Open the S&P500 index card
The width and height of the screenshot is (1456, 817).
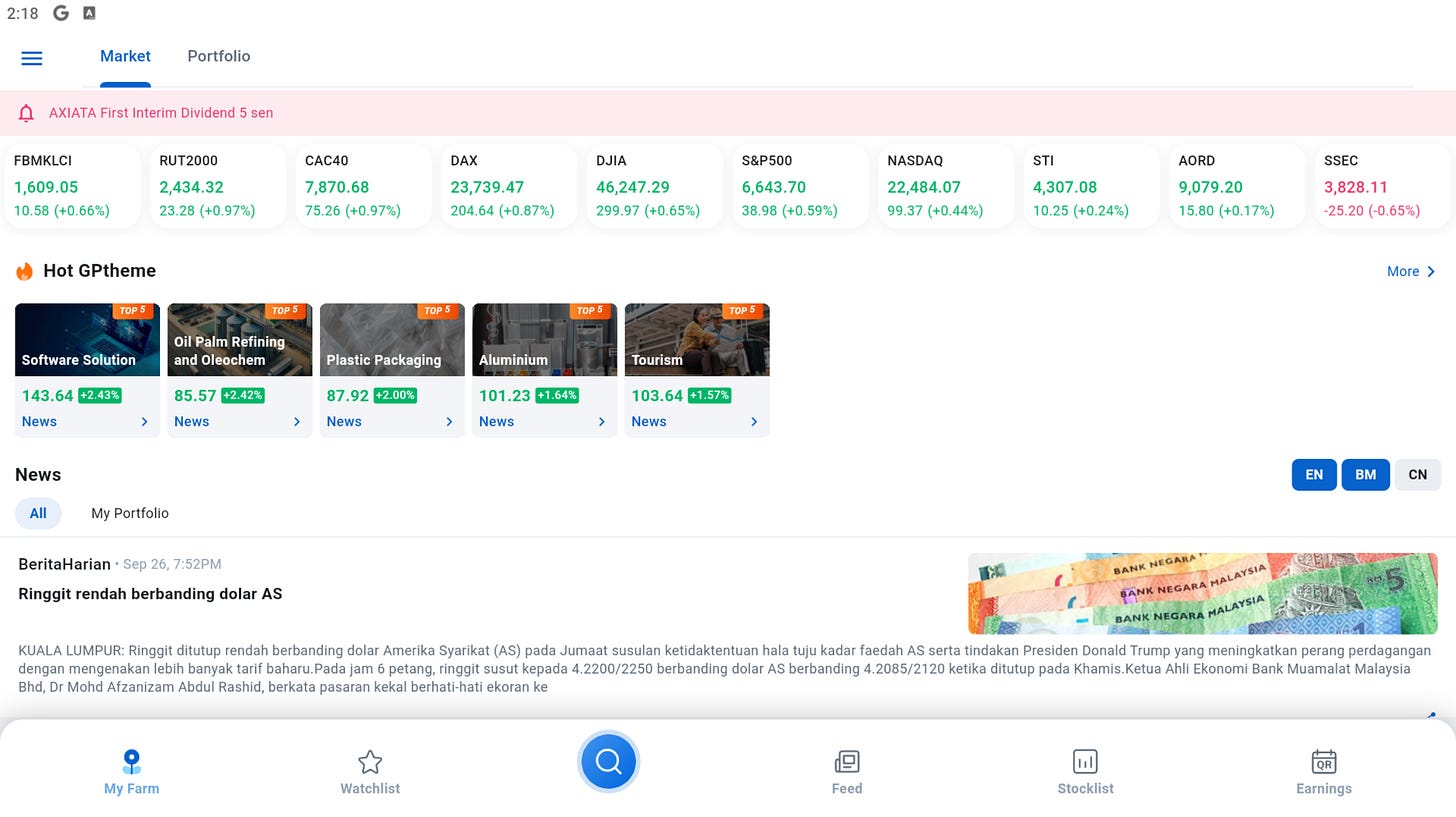[801, 186]
